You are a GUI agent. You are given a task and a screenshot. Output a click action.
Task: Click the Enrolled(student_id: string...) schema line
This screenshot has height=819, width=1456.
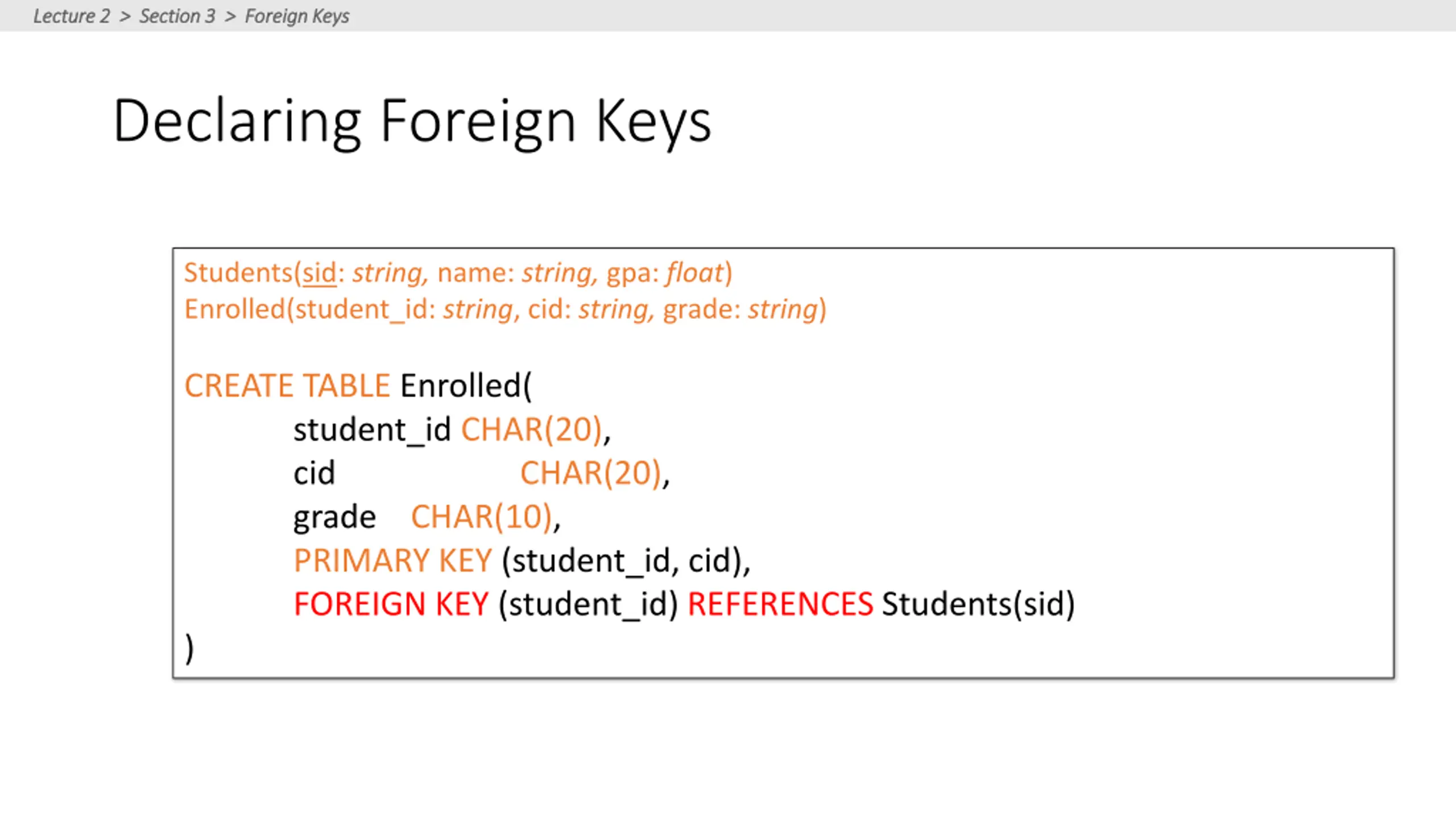click(505, 310)
